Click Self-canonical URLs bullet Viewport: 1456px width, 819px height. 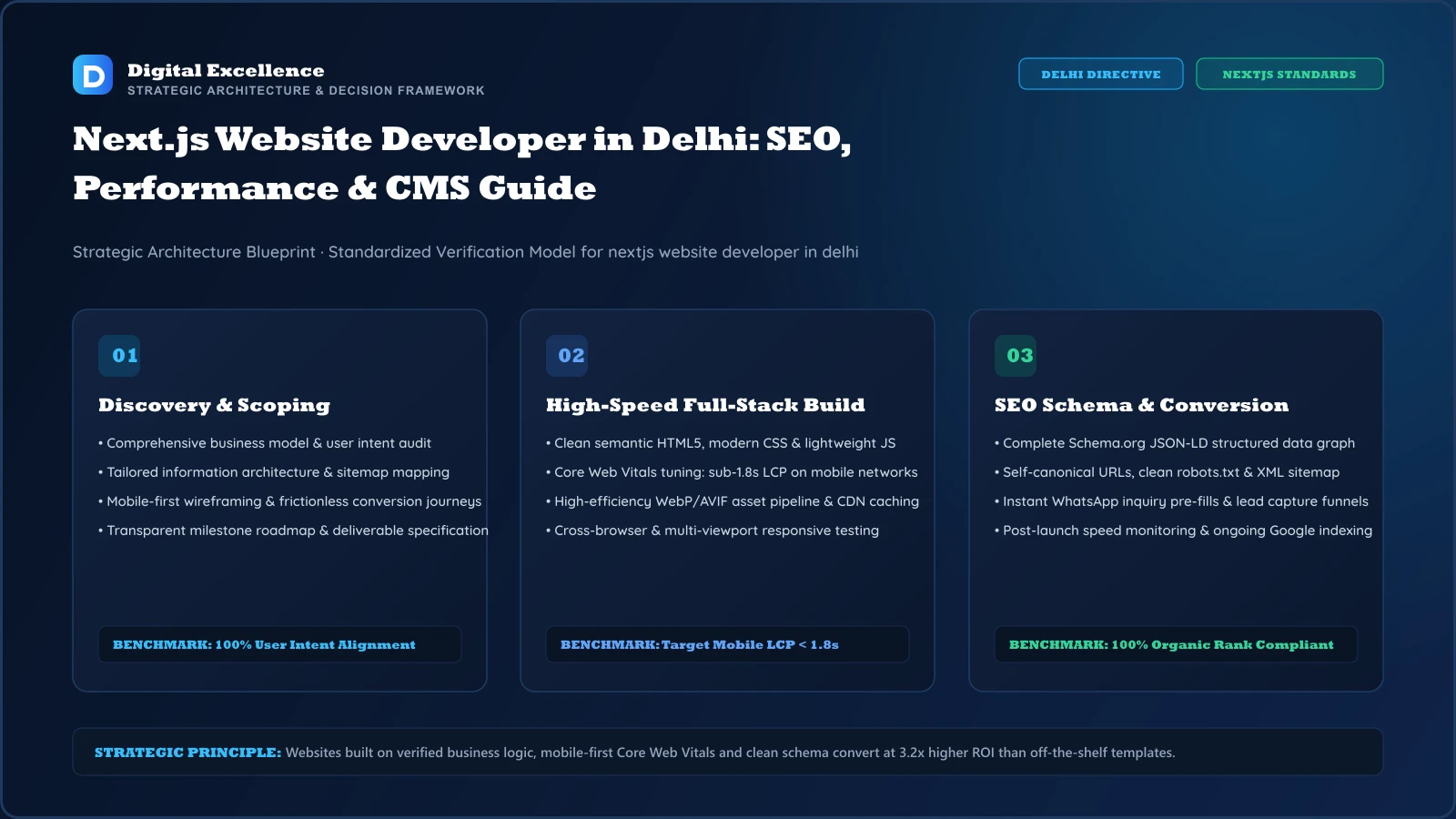click(1167, 472)
